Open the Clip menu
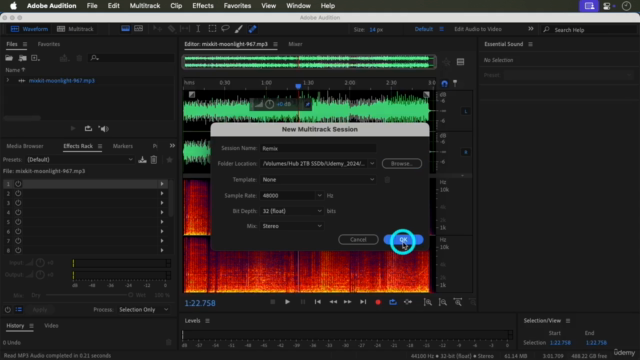 (x=176, y=6)
